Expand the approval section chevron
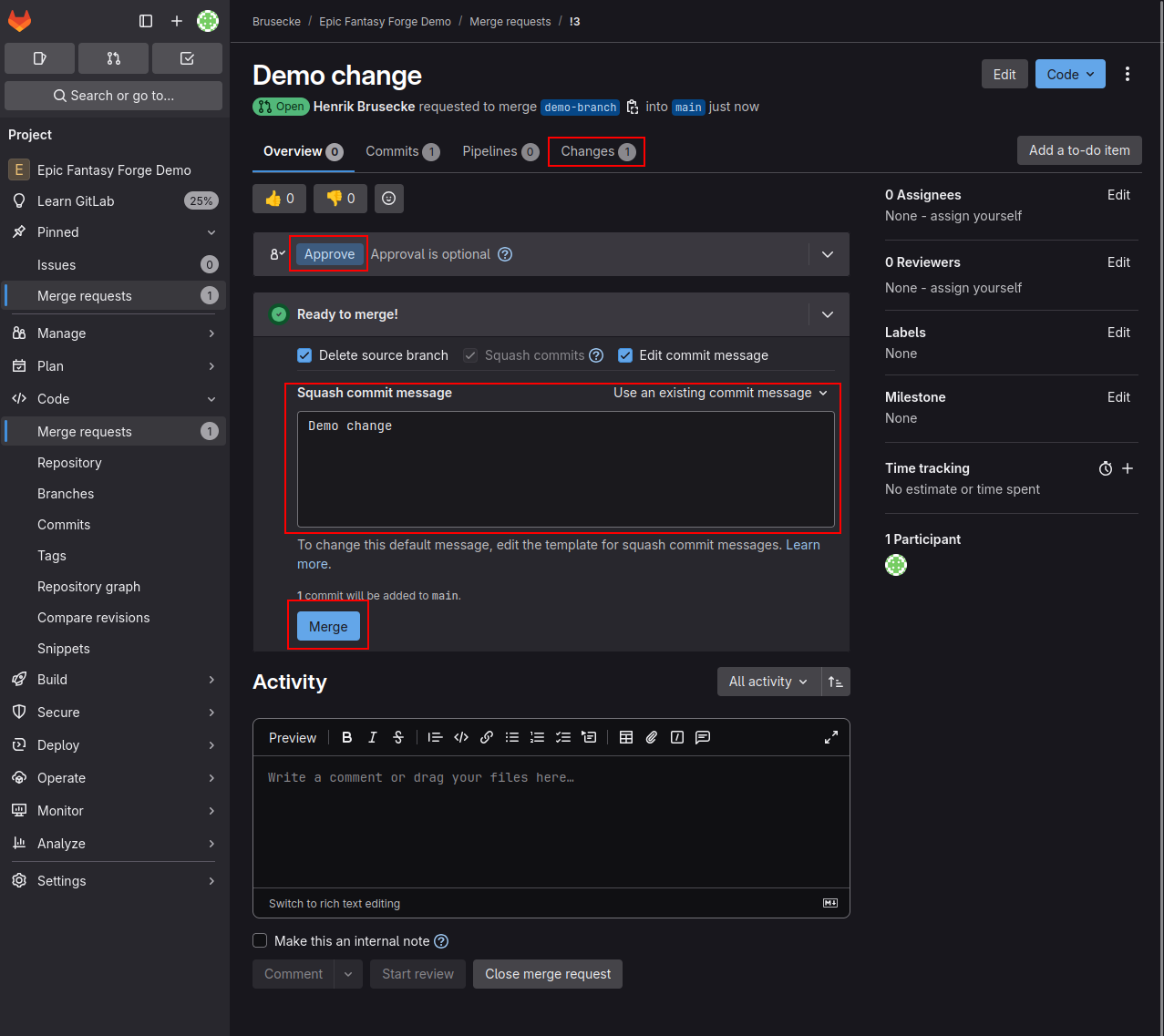The height and width of the screenshot is (1036, 1164). [x=828, y=254]
